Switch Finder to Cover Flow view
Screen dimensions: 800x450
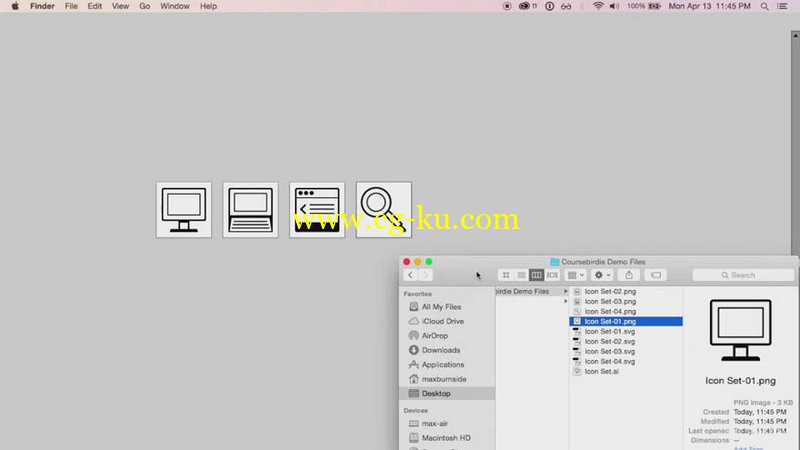coord(552,275)
